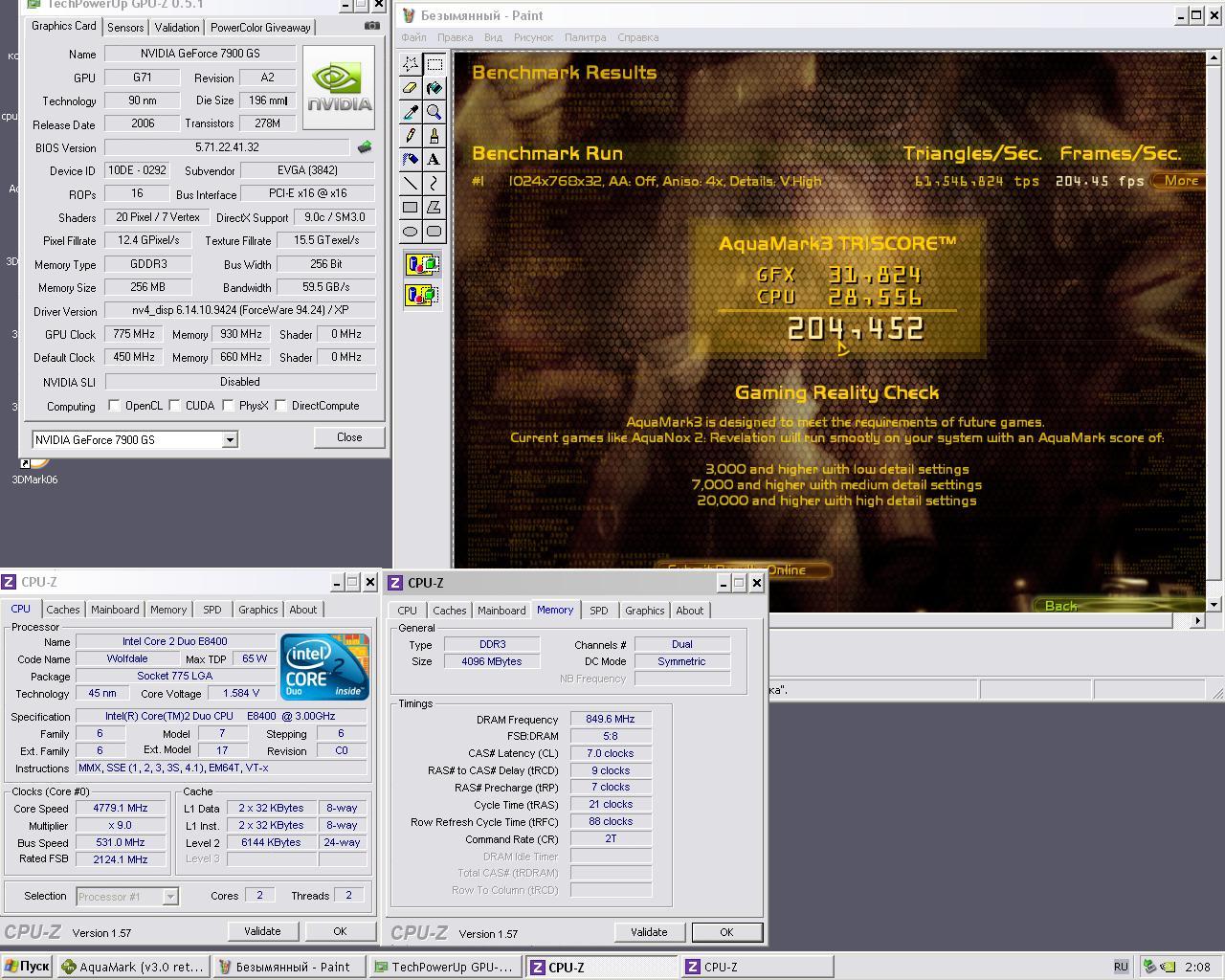Toggle the CUDA checkbox in GPU-Z
The image size is (1225, 980).
[174, 406]
